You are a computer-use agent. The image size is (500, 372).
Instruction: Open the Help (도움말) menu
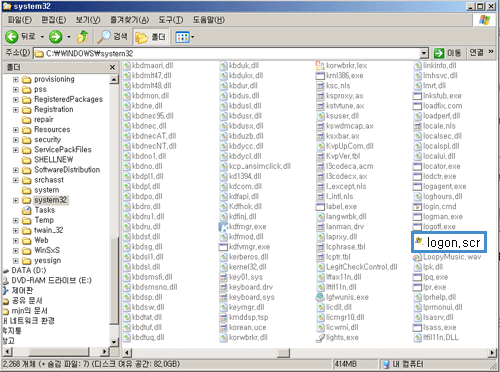(209, 20)
